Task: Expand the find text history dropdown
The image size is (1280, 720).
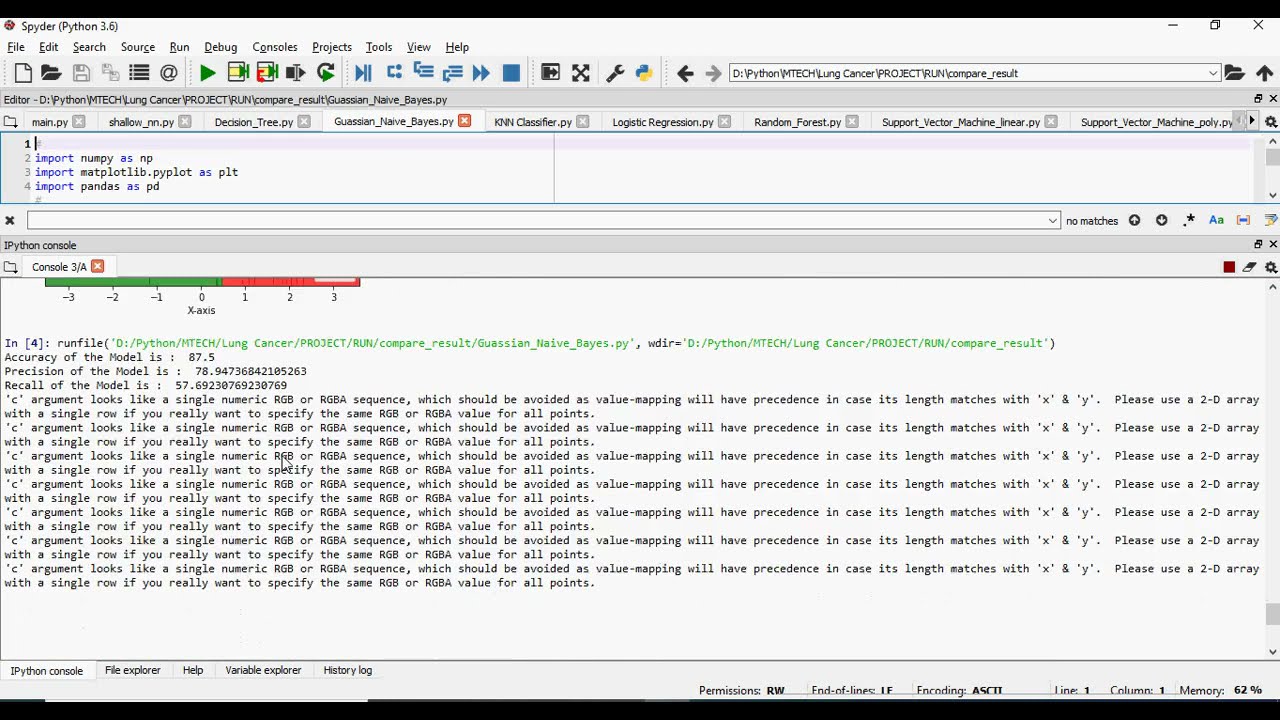Action: coord(1053,220)
